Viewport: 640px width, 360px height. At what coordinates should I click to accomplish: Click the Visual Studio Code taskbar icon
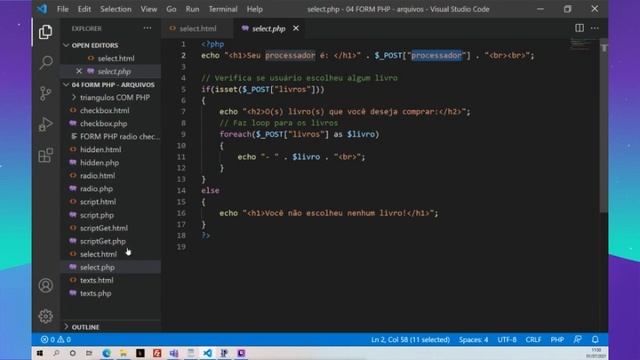coord(207,353)
